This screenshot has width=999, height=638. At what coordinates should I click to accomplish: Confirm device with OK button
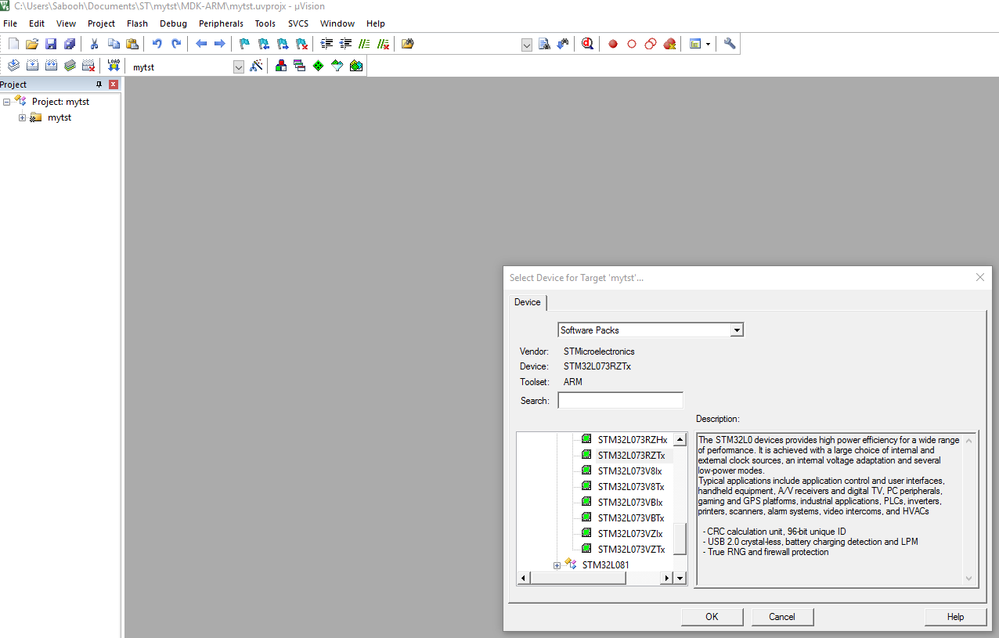(712, 616)
